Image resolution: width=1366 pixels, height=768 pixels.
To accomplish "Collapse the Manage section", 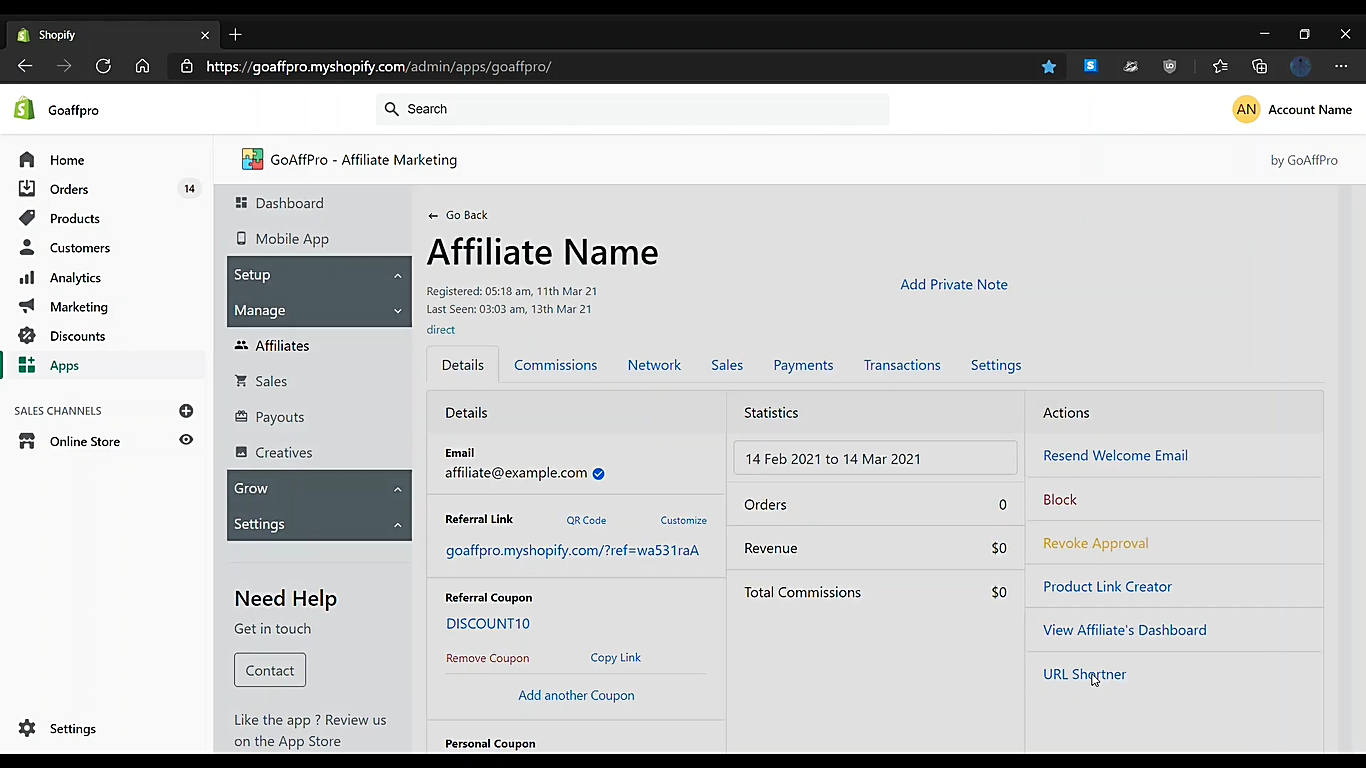I will tap(319, 311).
